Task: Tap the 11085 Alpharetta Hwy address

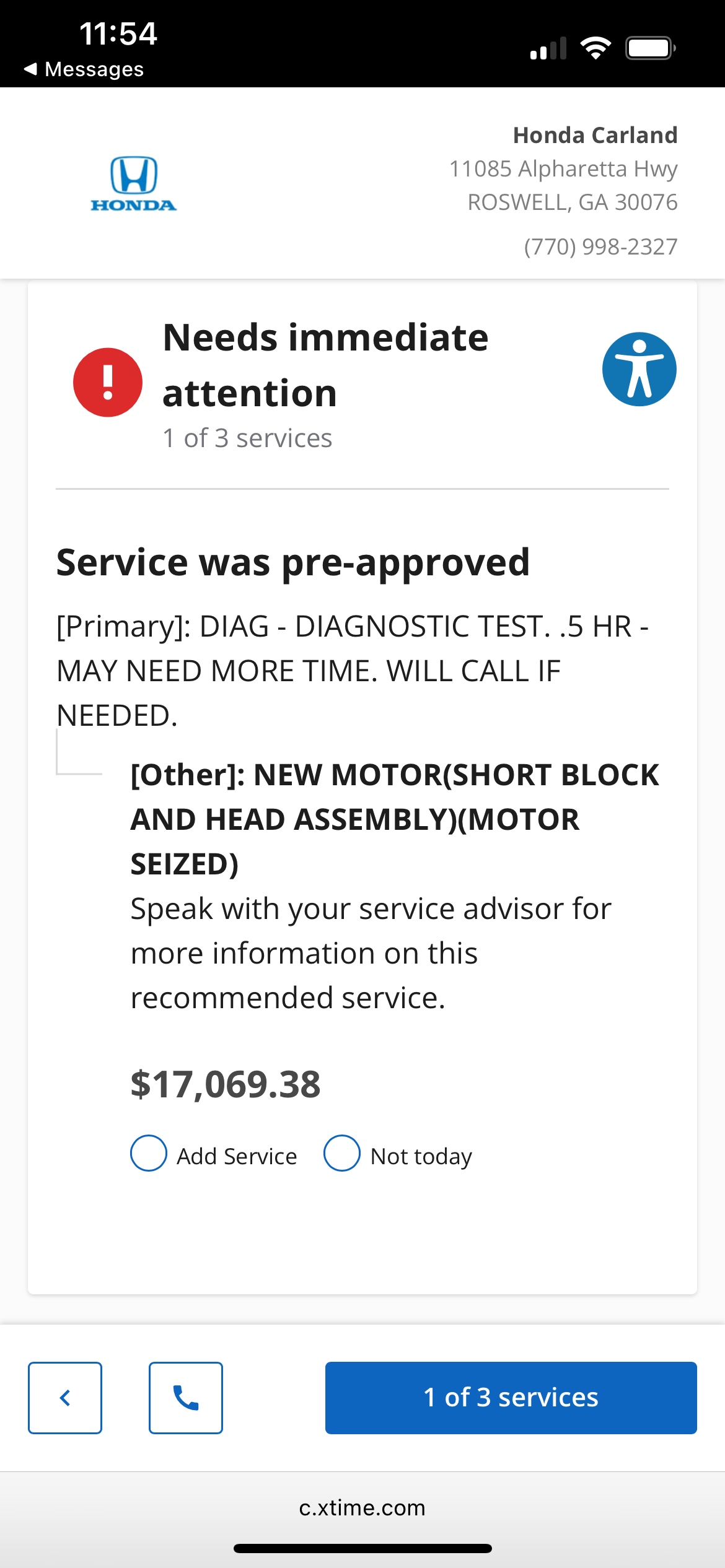Action: click(x=564, y=168)
